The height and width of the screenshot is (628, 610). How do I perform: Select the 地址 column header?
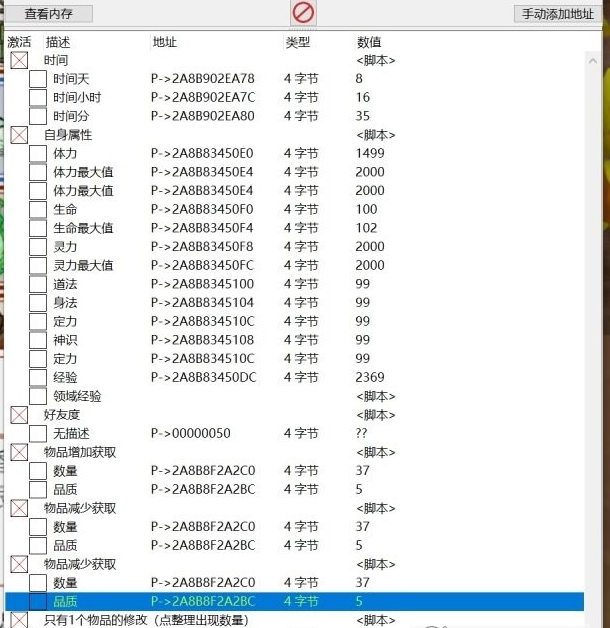coord(165,42)
